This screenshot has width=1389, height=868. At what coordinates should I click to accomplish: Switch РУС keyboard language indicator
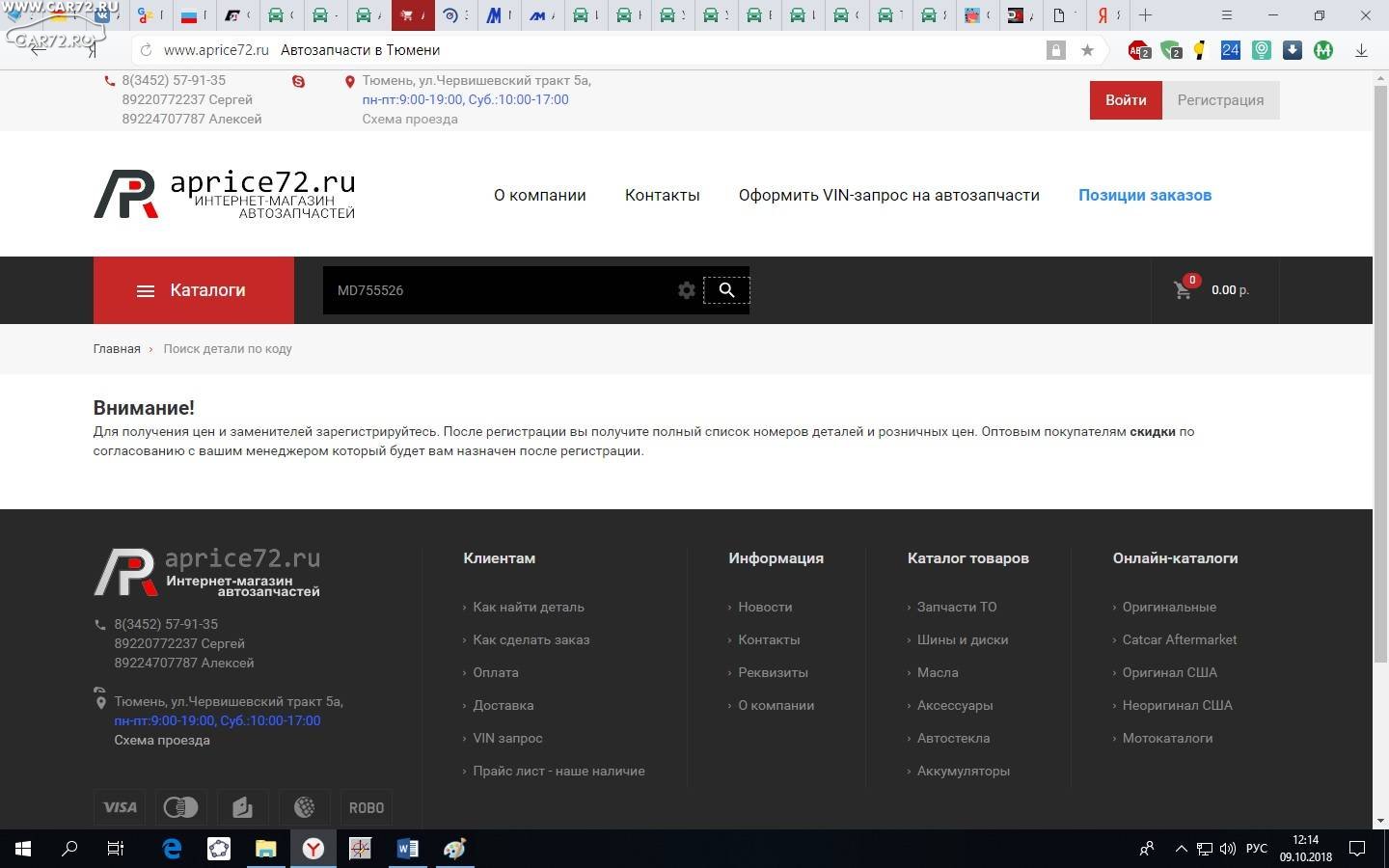(x=1256, y=849)
